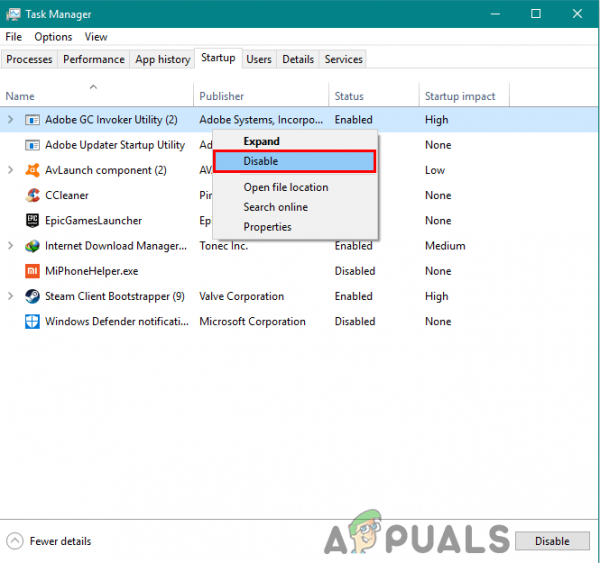Expand the Internet Download Manager group

tap(11, 246)
